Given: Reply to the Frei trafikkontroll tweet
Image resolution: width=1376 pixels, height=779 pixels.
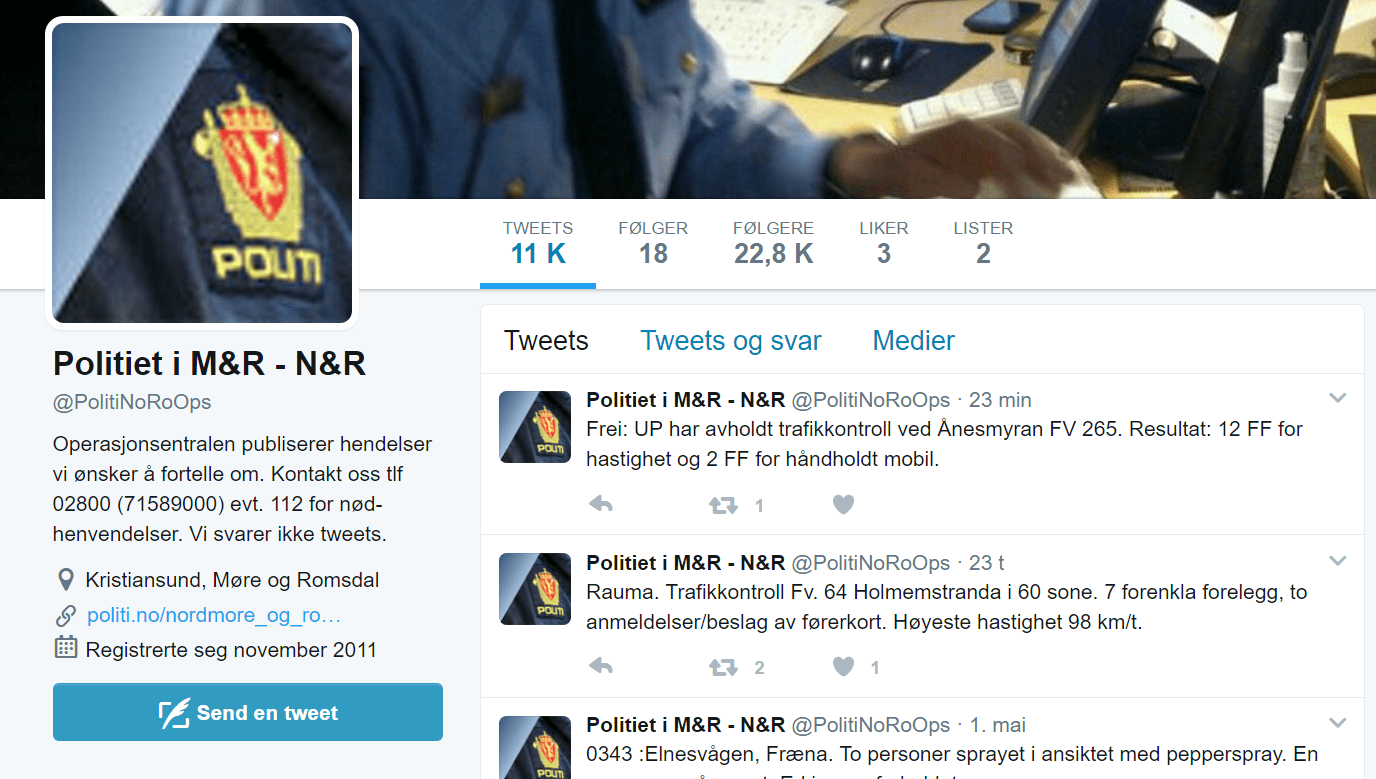Looking at the screenshot, I should point(601,505).
